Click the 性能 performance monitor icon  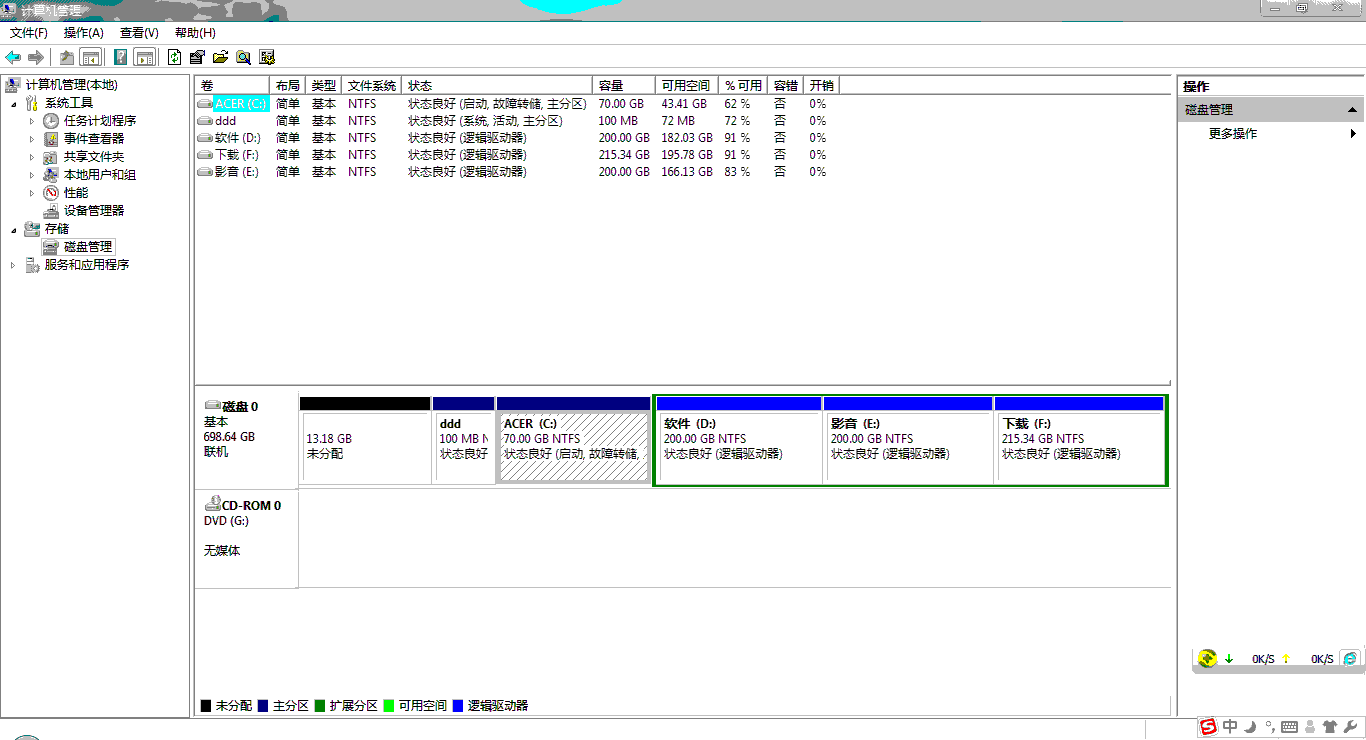tap(51, 193)
